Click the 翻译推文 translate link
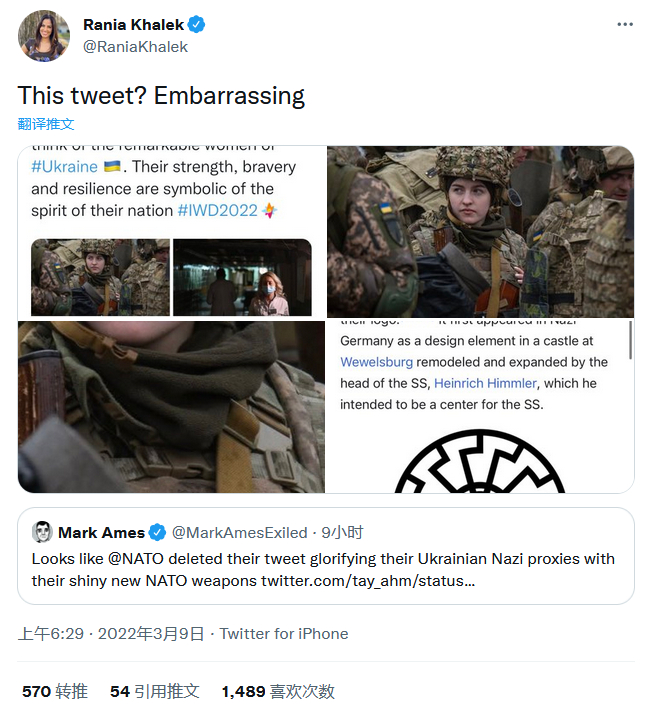The width and height of the screenshot is (651, 715). 46,124
